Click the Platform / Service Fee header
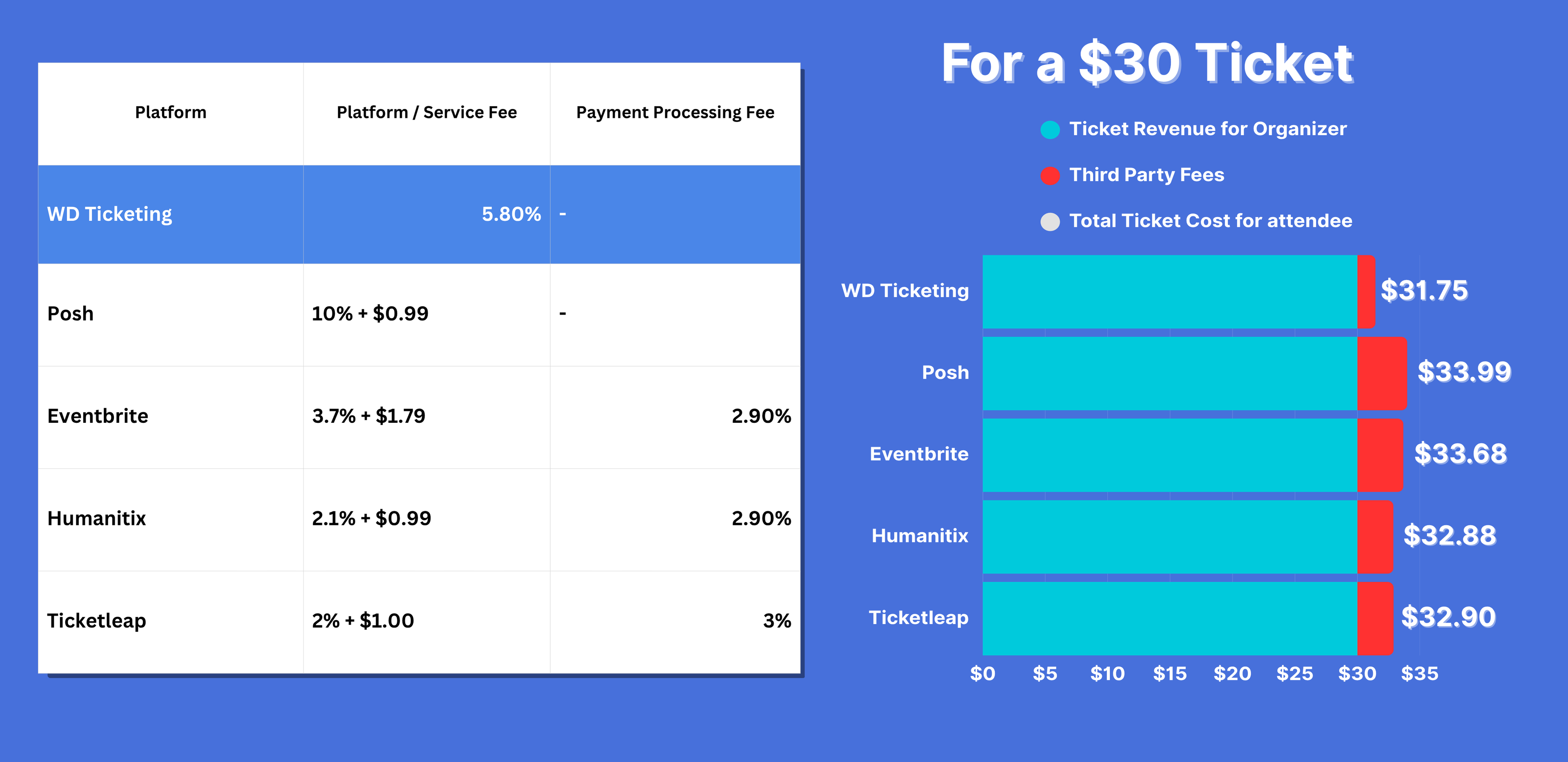The height and width of the screenshot is (762, 1568). 426,113
